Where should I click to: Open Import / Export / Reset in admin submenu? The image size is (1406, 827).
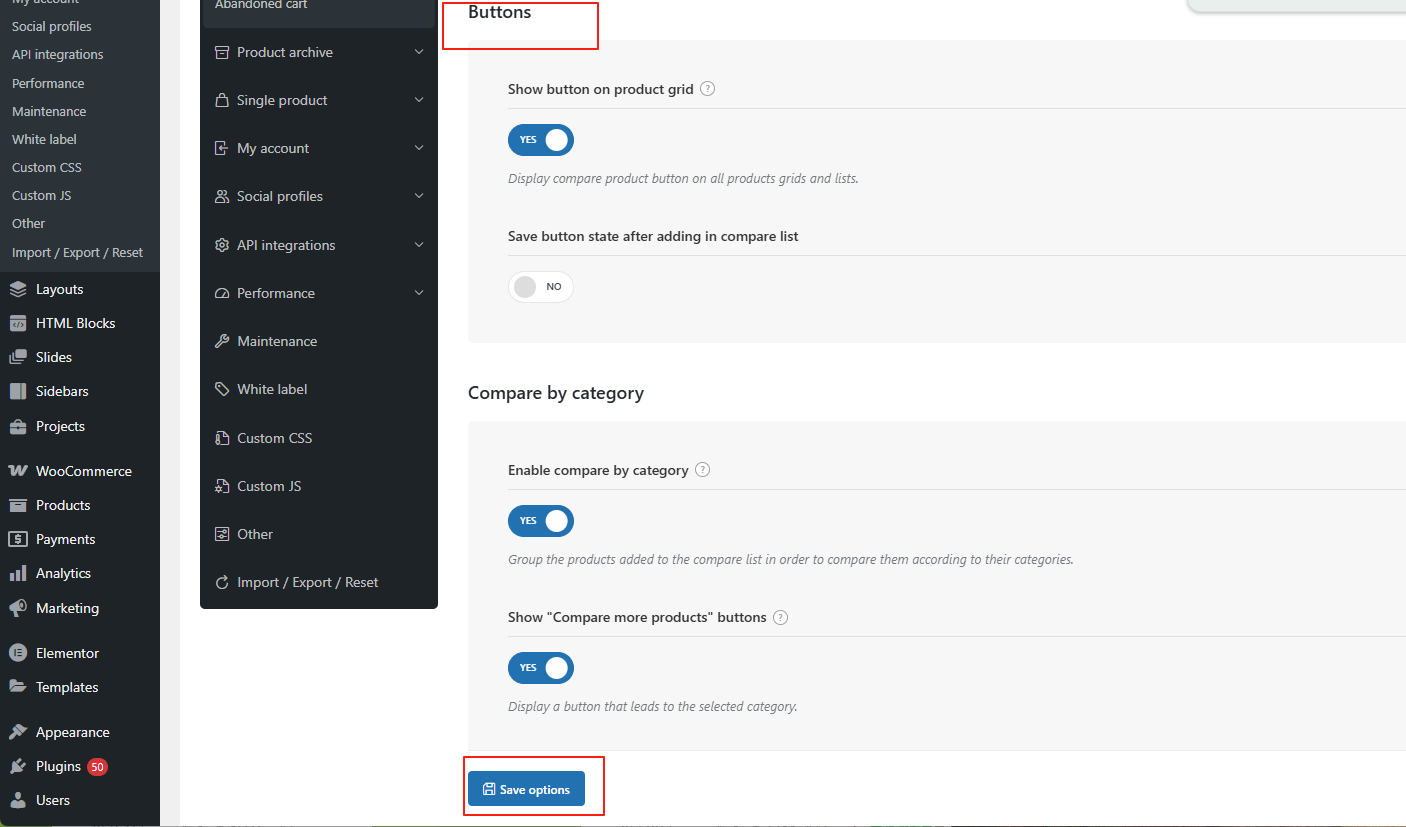77,252
